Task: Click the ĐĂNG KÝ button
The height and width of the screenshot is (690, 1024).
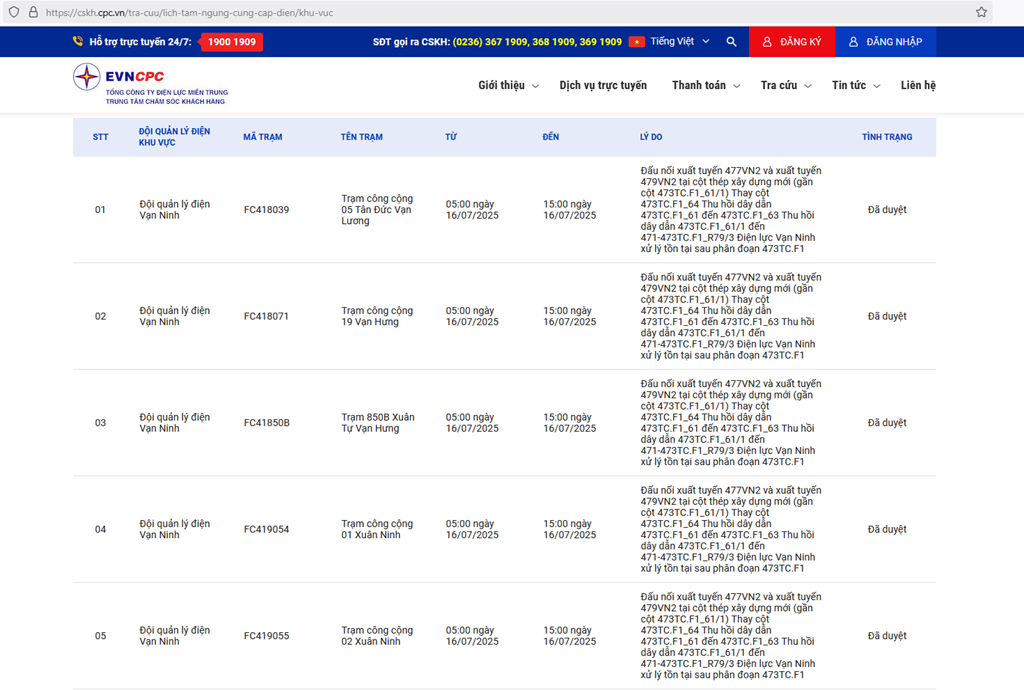Action: 791,42
